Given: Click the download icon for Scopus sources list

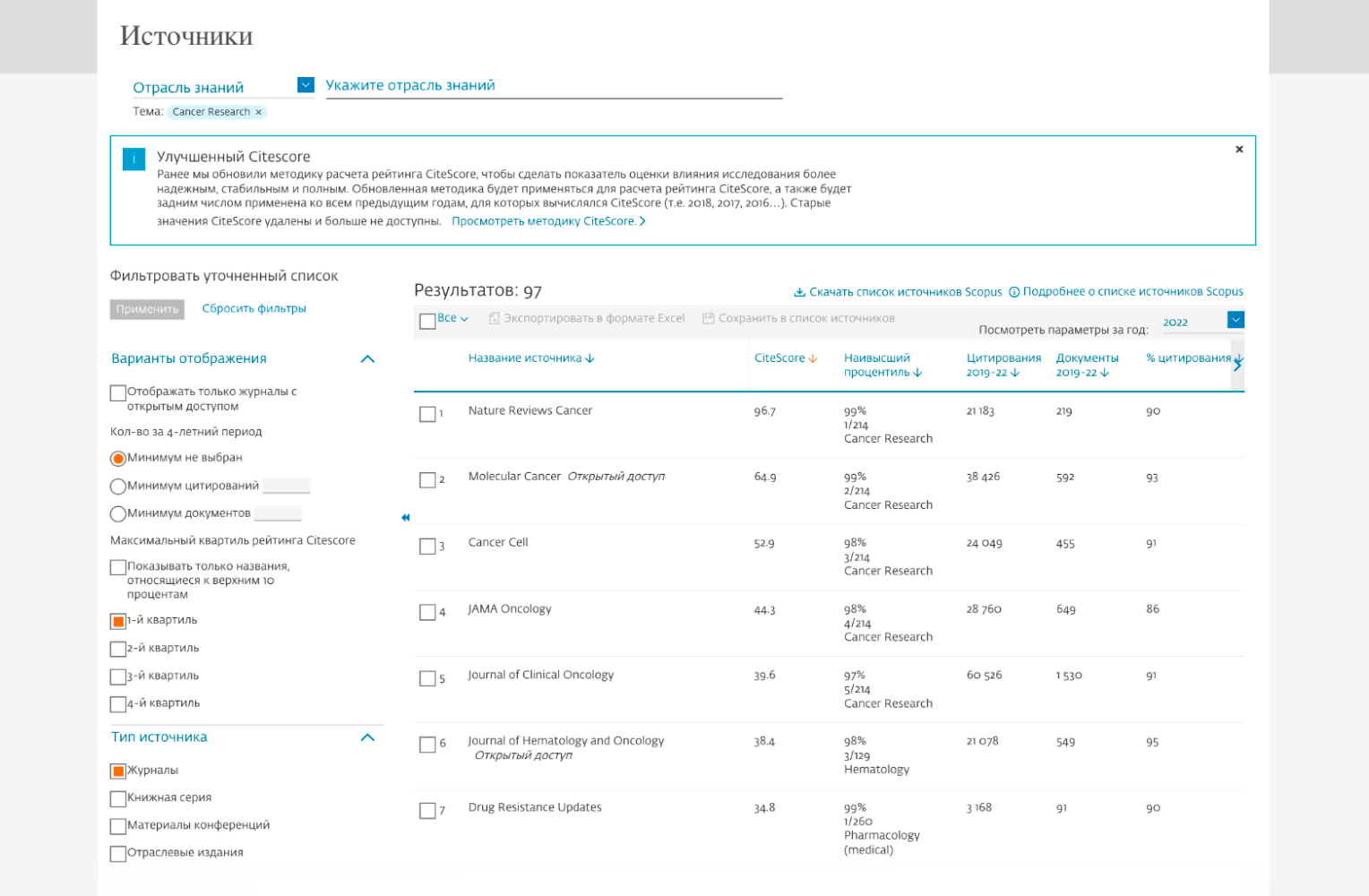Looking at the screenshot, I should (x=799, y=292).
